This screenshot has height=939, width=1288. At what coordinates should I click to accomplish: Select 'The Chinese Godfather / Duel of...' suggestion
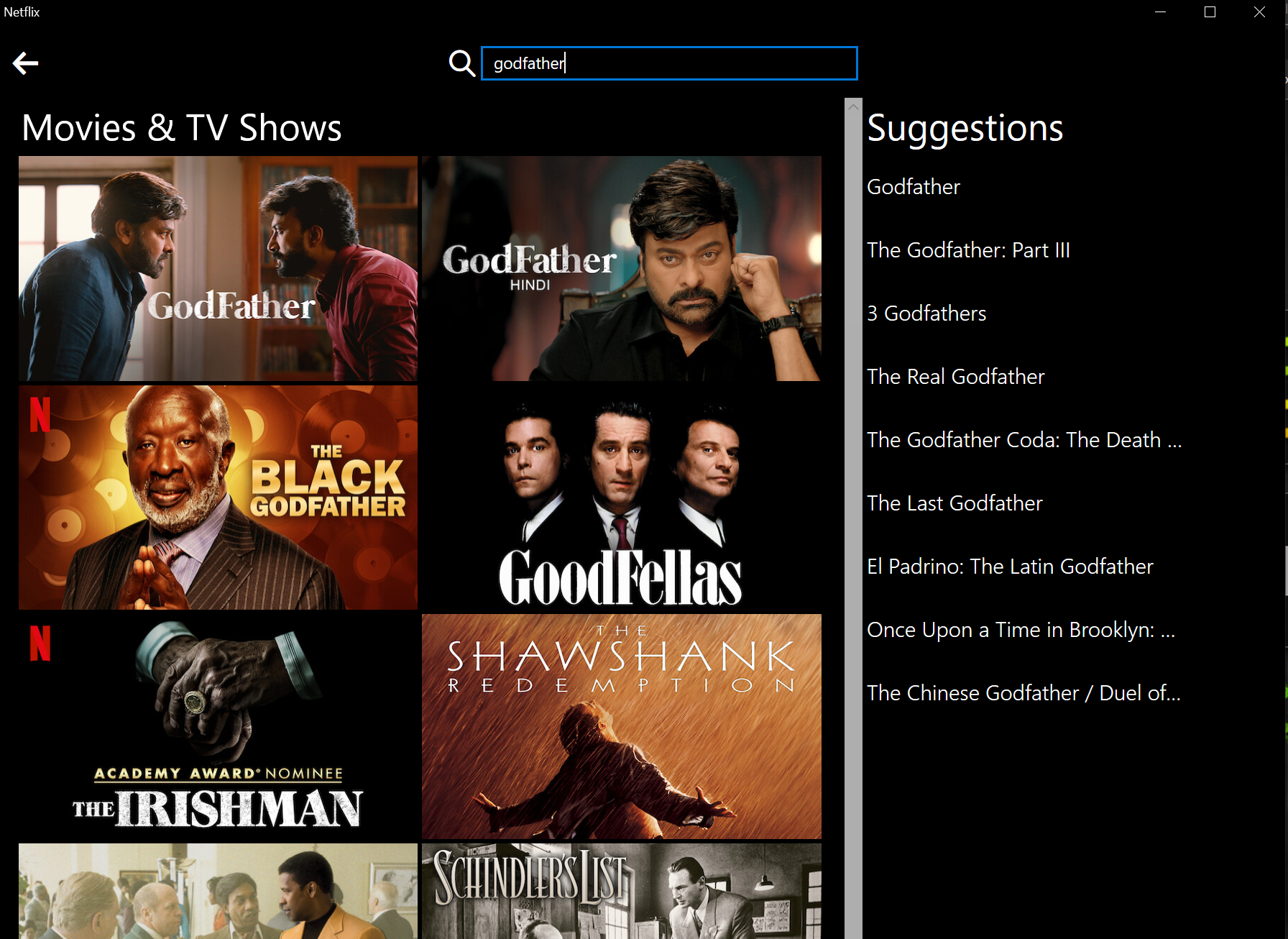pyautogui.click(x=1023, y=693)
